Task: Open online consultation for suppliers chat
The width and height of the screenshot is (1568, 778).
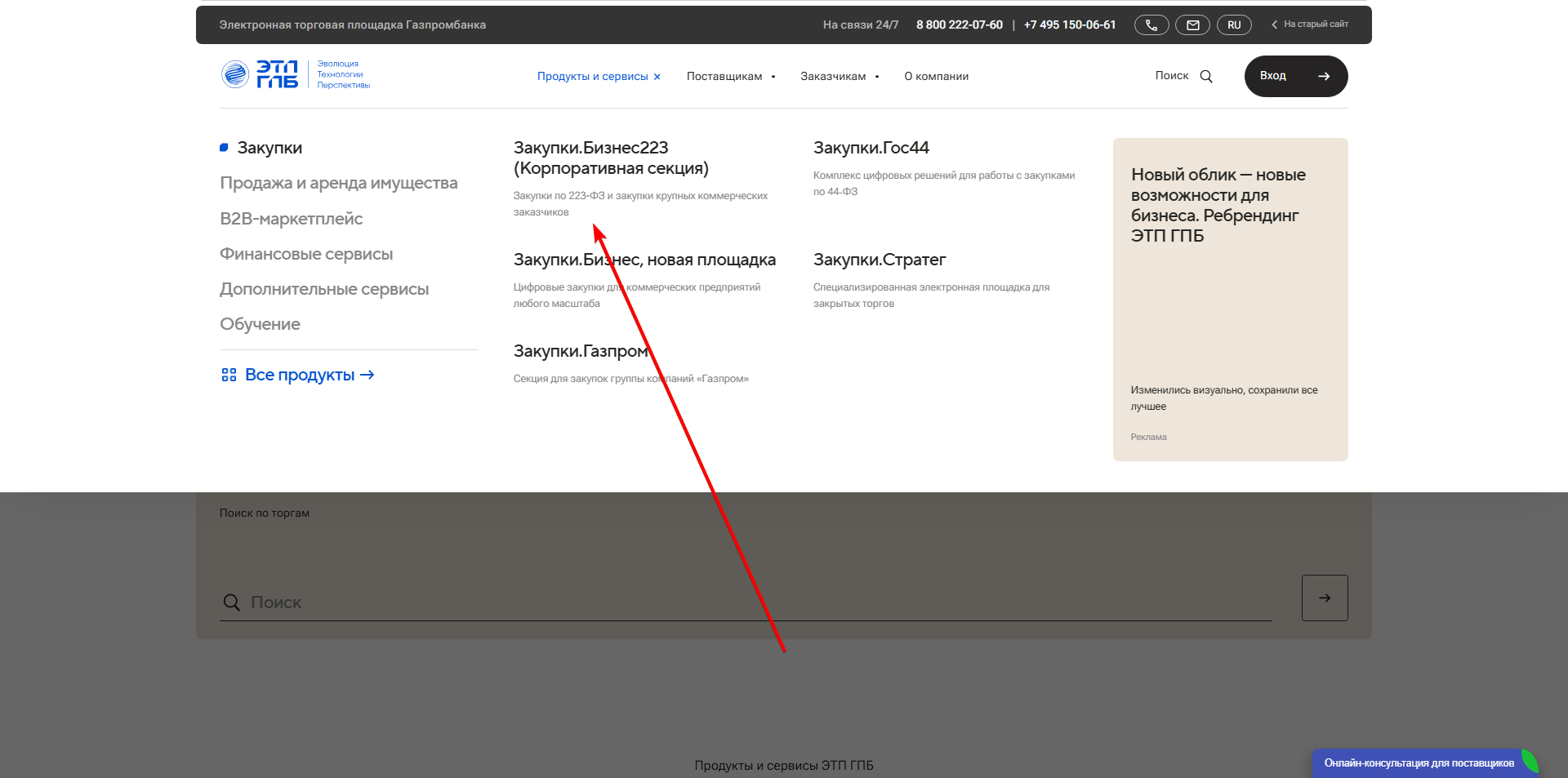Action: click(1419, 763)
